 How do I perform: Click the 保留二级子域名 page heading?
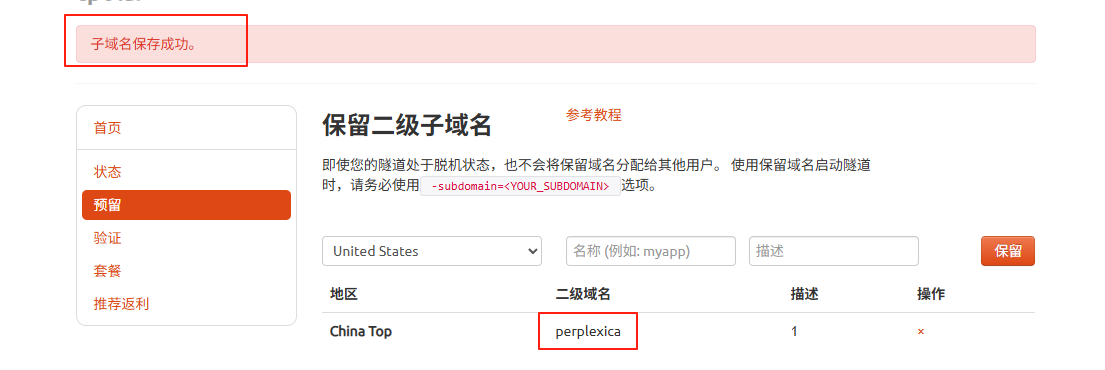tap(407, 125)
